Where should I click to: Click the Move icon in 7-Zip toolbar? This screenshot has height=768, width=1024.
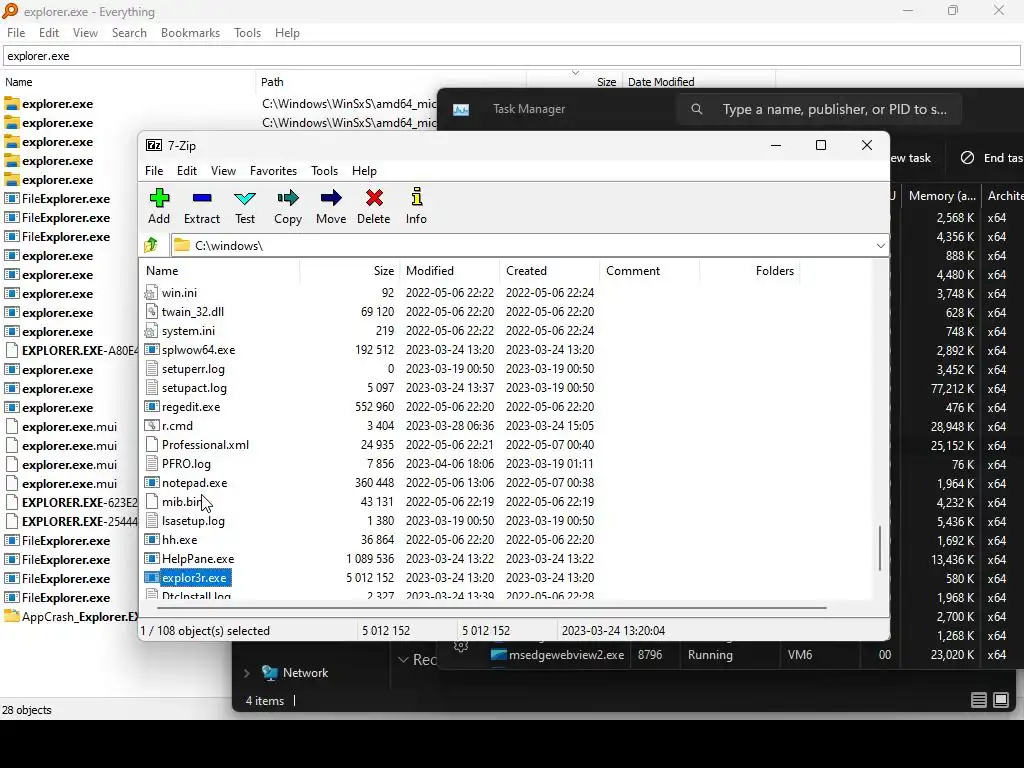pyautogui.click(x=331, y=198)
